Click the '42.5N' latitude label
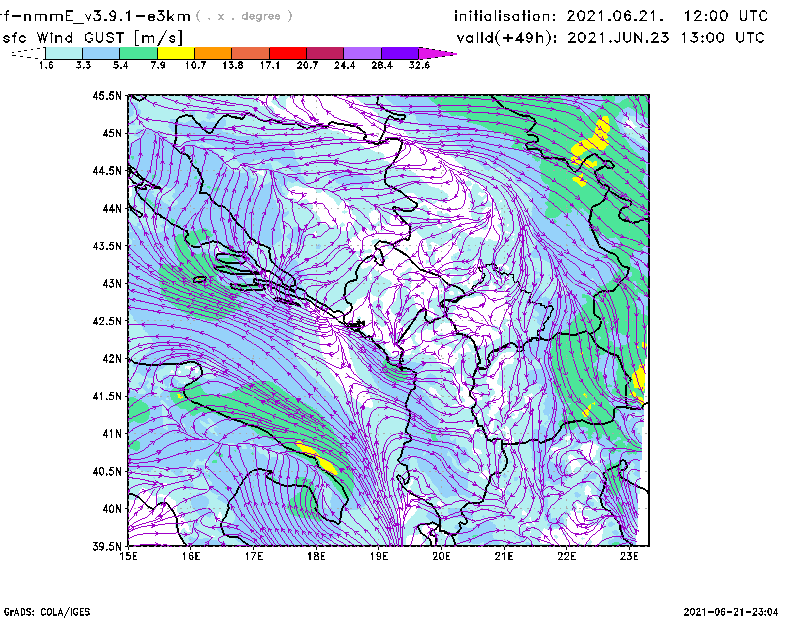This screenshot has height=618, width=800. [107, 321]
